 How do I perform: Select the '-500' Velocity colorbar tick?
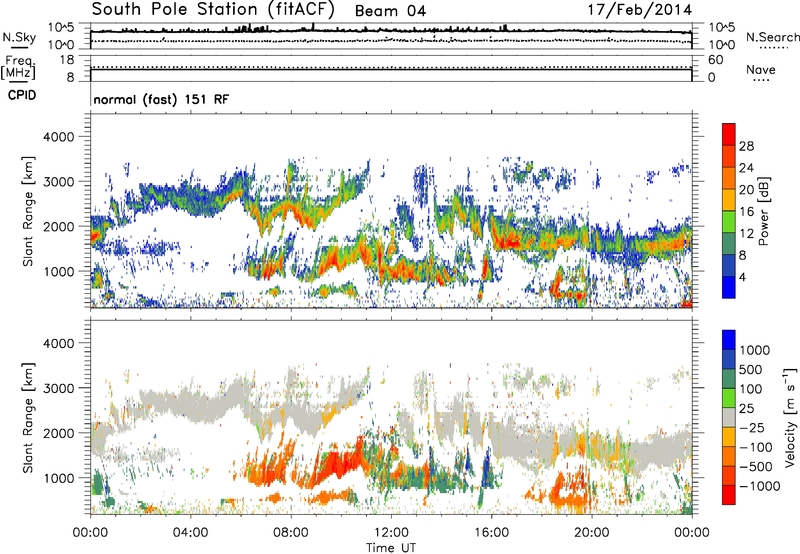[x=756, y=467]
